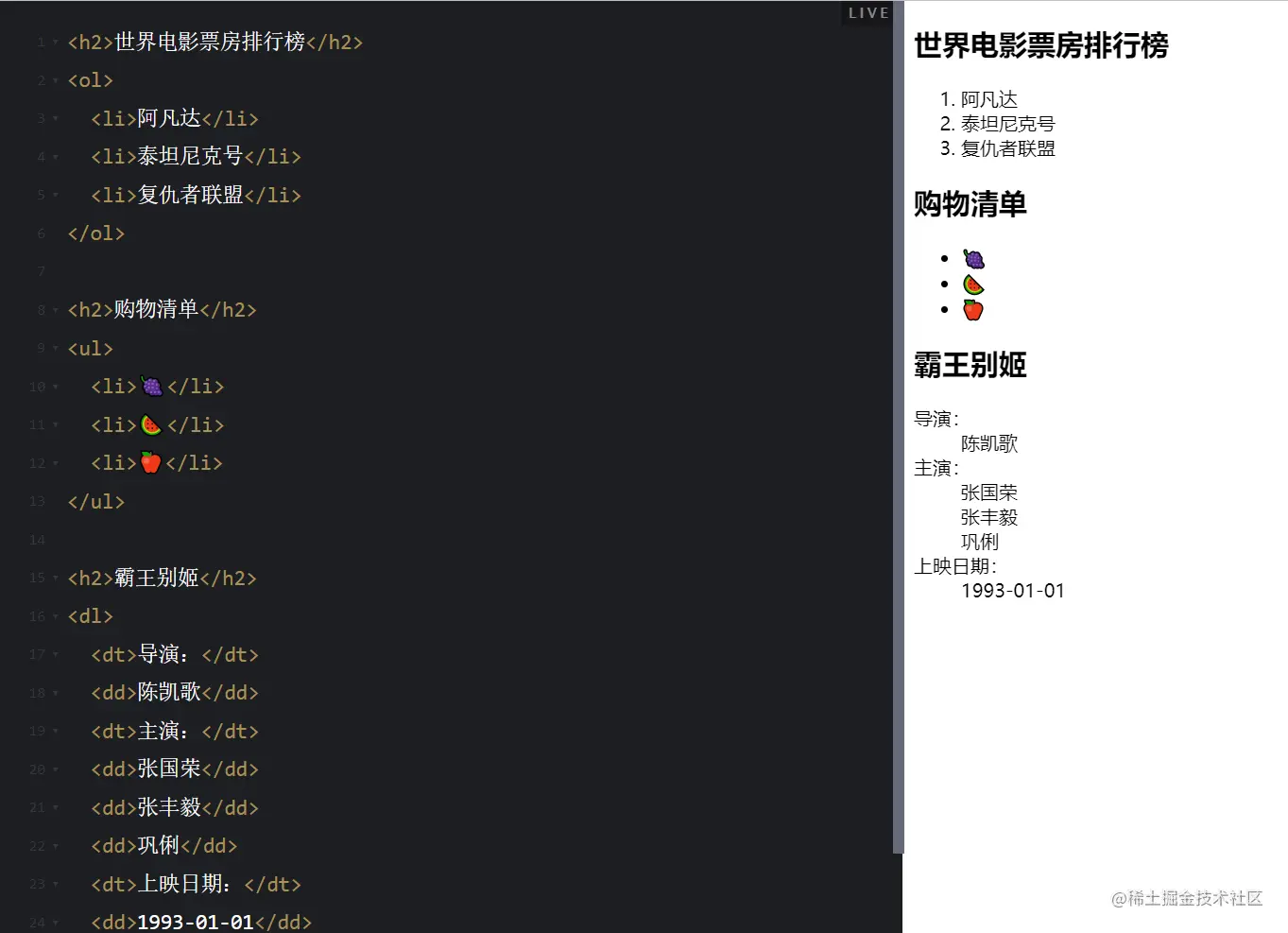The width and height of the screenshot is (1288, 933).
Task: Click list item 泰坦尼克号 in the preview
Action: (x=1008, y=124)
